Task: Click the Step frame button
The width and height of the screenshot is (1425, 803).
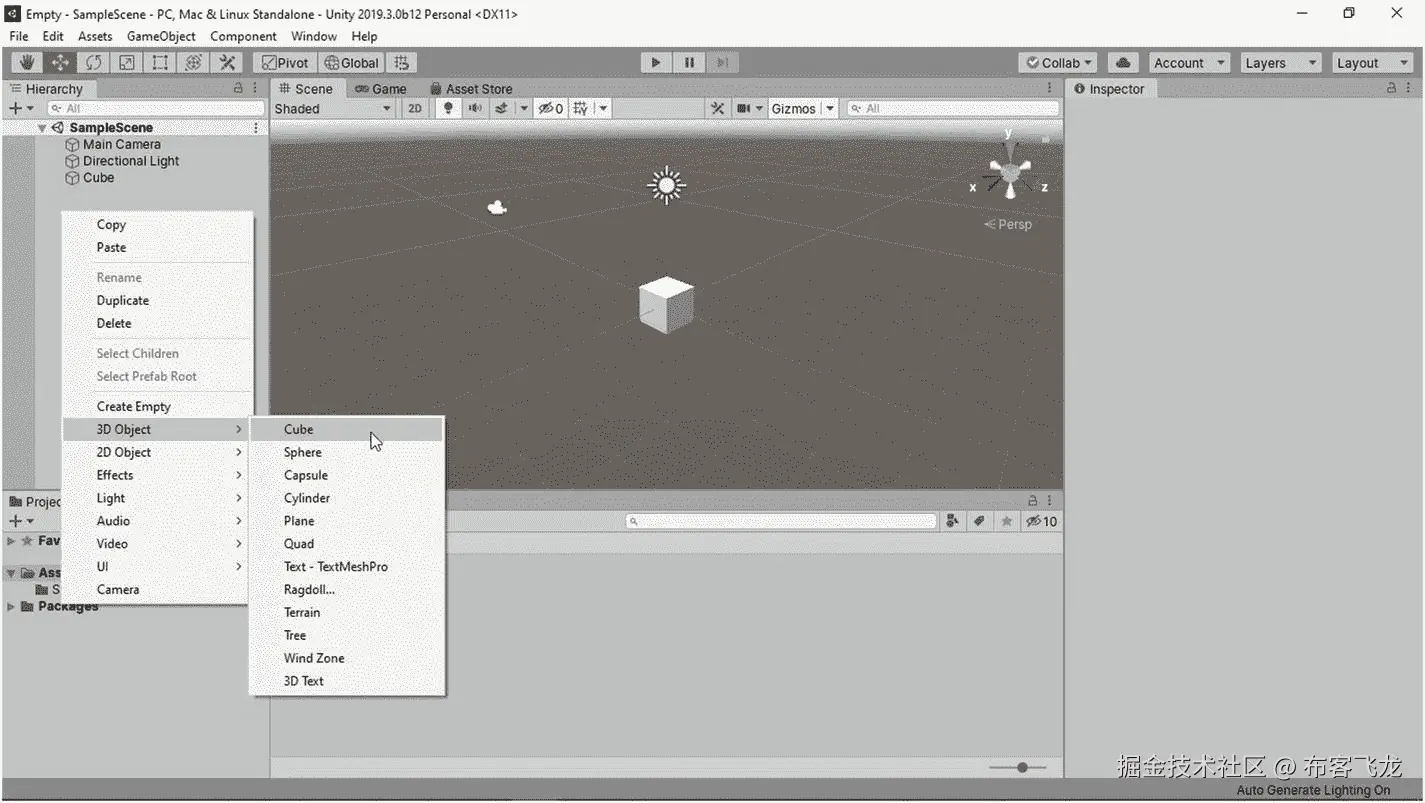Action: (x=722, y=62)
